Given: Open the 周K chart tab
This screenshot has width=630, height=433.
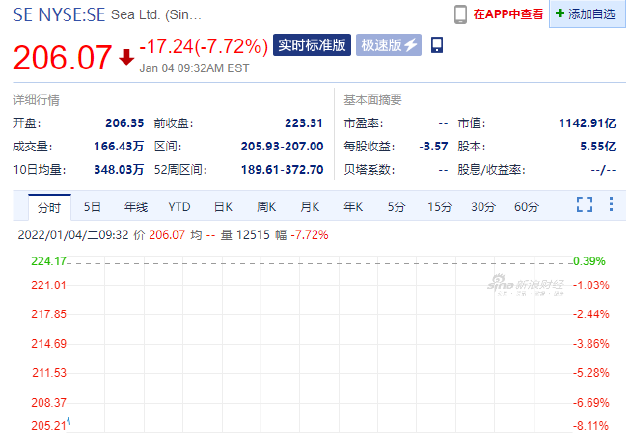Looking at the screenshot, I should (x=266, y=207).
